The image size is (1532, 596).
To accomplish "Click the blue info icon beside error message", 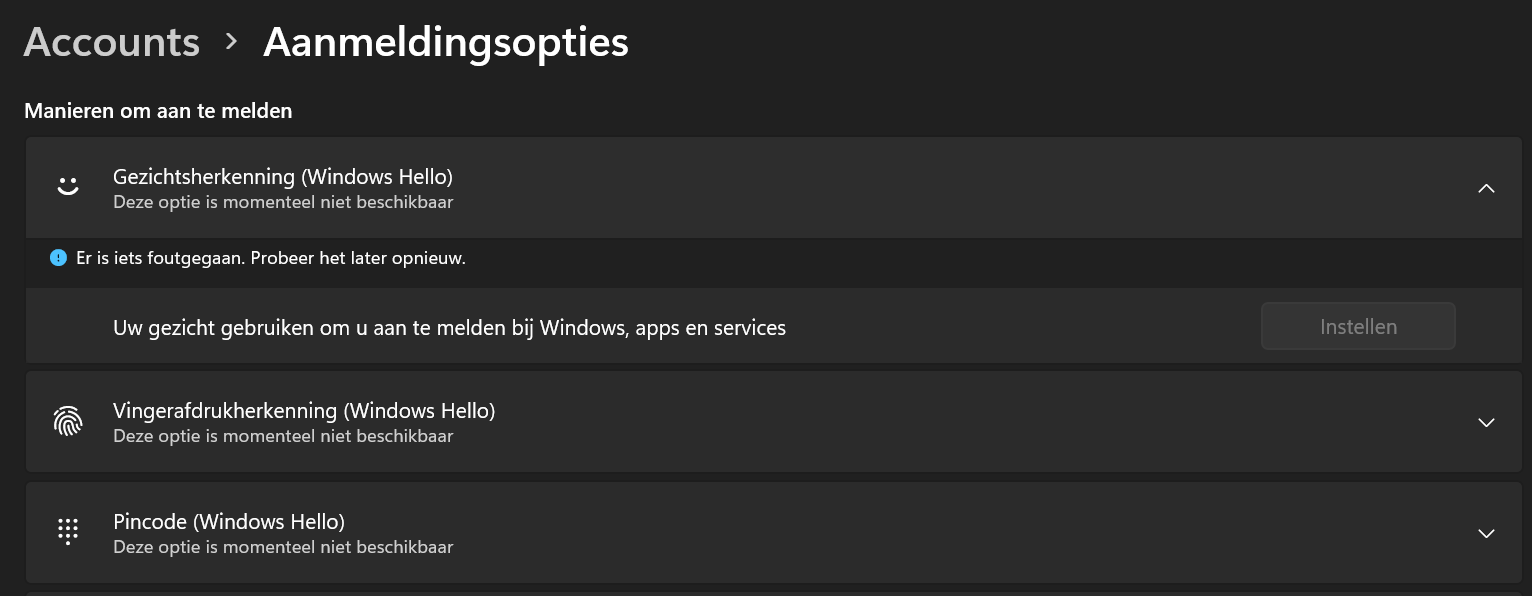I will 58,258.
